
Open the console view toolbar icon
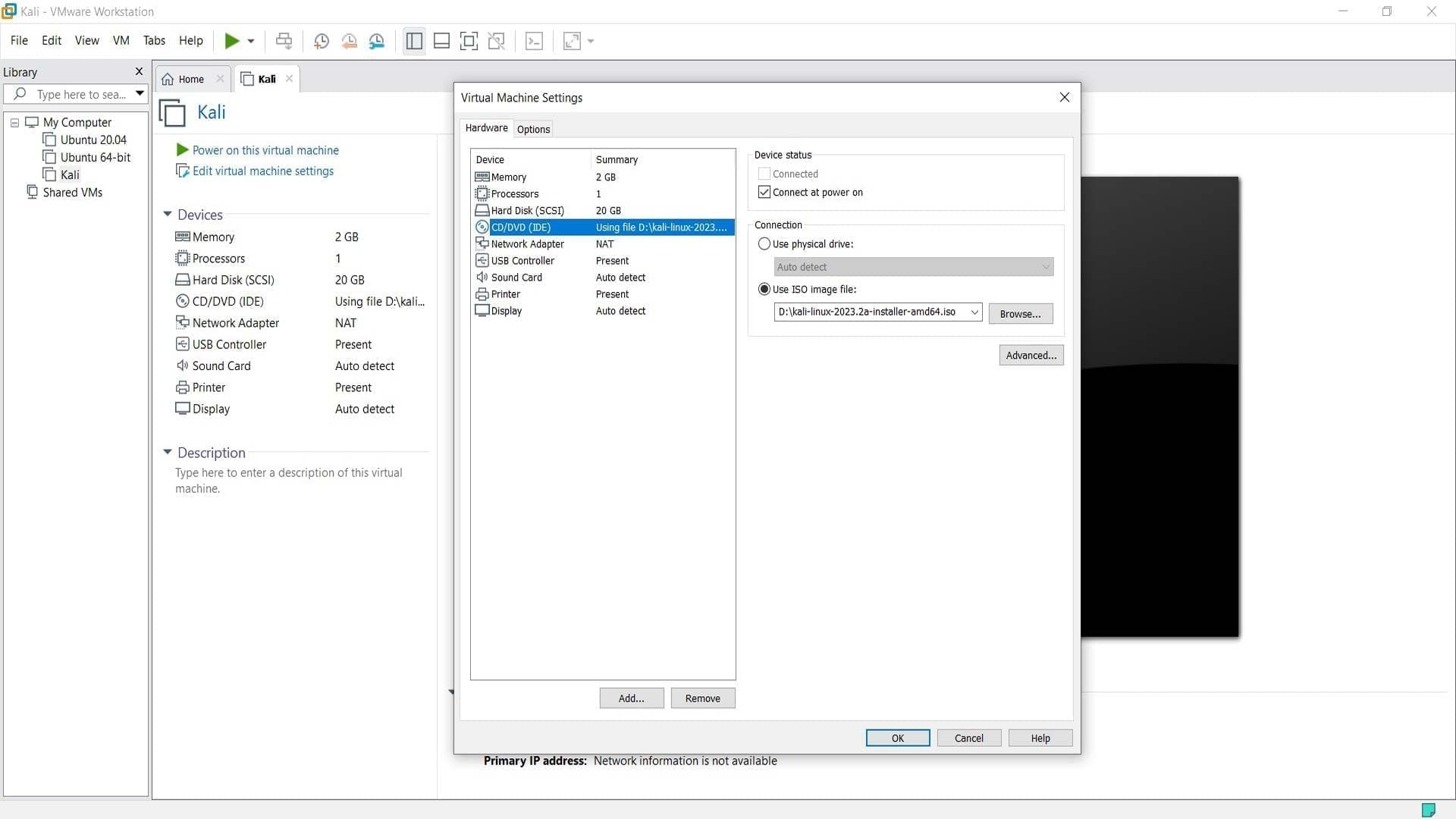(x=534, y=41)
